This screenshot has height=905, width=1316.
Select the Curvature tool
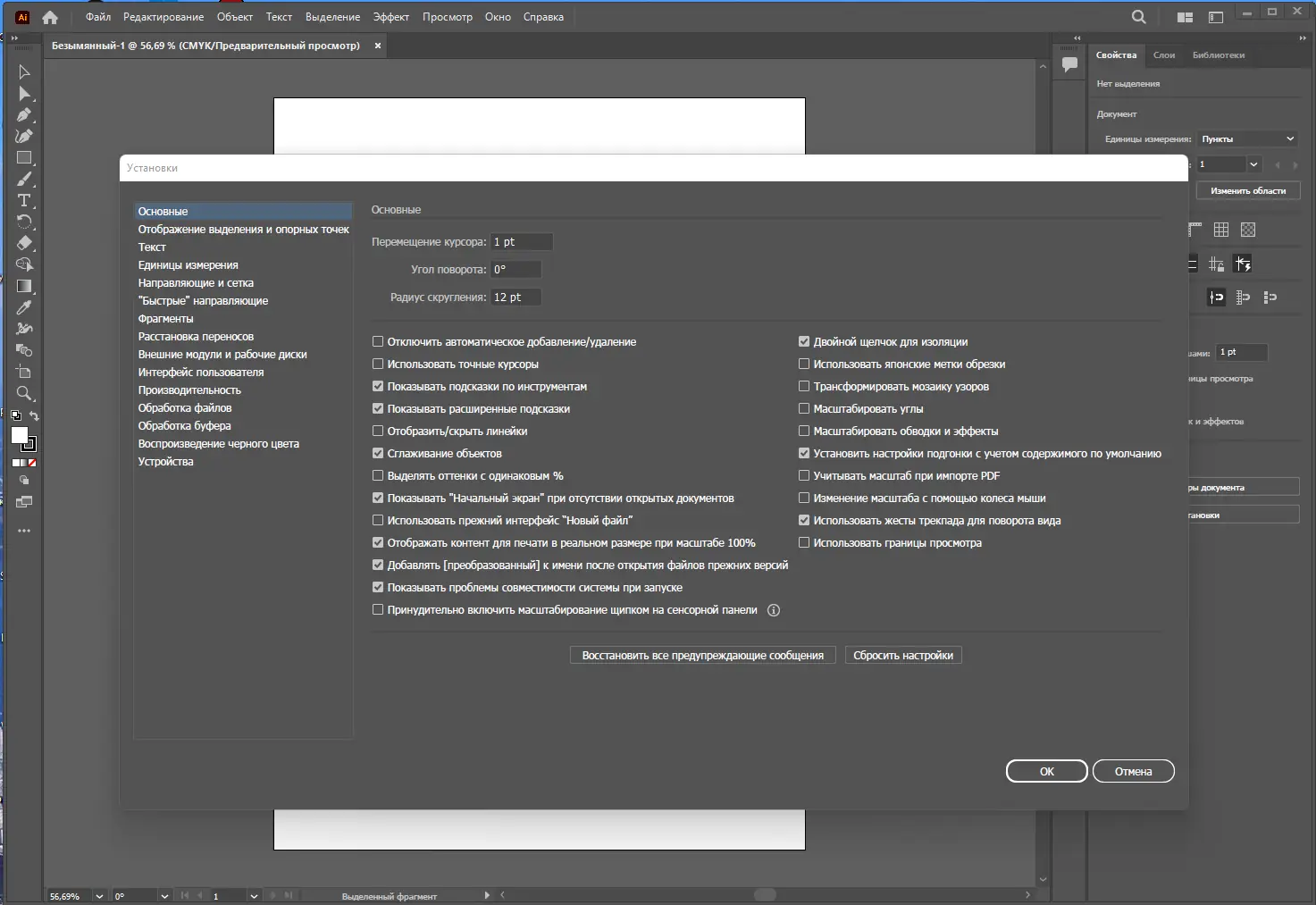24,137
